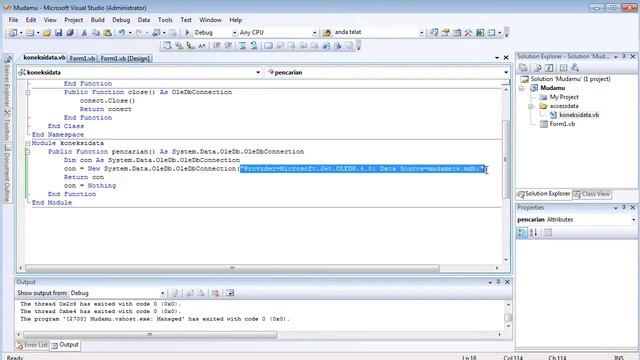Click the New Project toolbar icon
Screen dimensions: 640x360
click(x=13, y=32)
